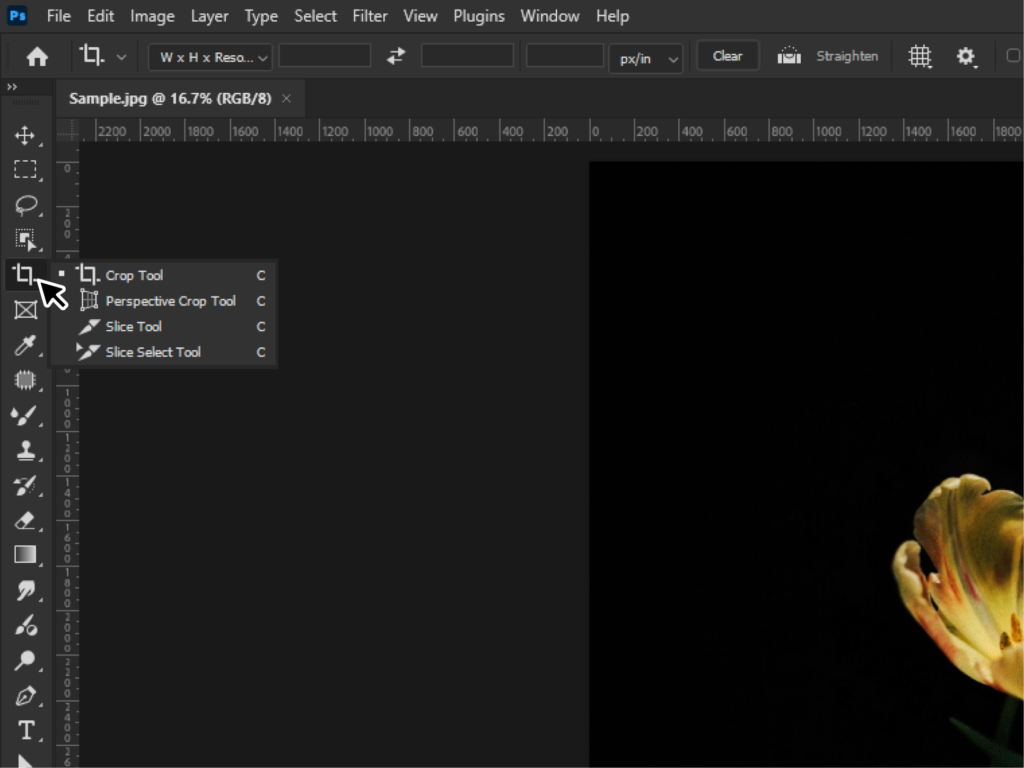Click the crop width input field
This screenshot has height=768, width=1024.
coord(324,56)
